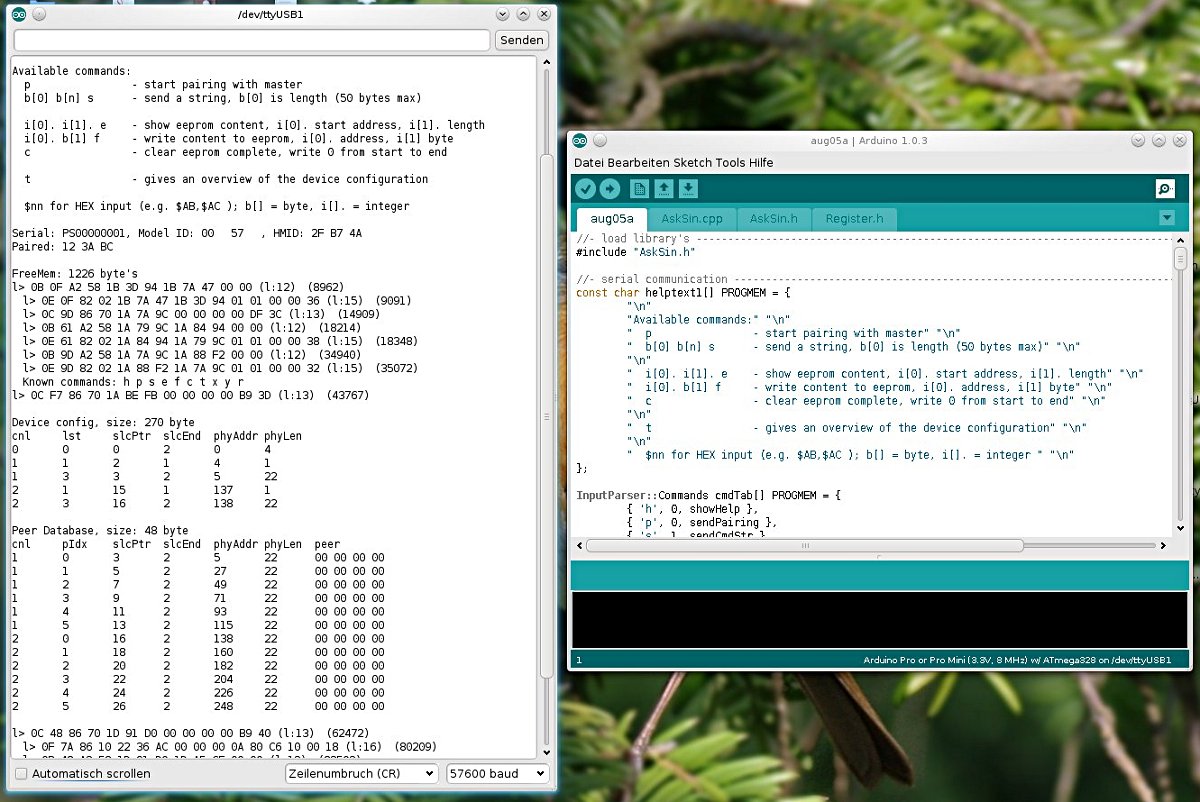This screenshot has height=802, width=1200.
Task: Open the tab menu dropdown arrow in Arduino IDE
Action: (1166, 218)
